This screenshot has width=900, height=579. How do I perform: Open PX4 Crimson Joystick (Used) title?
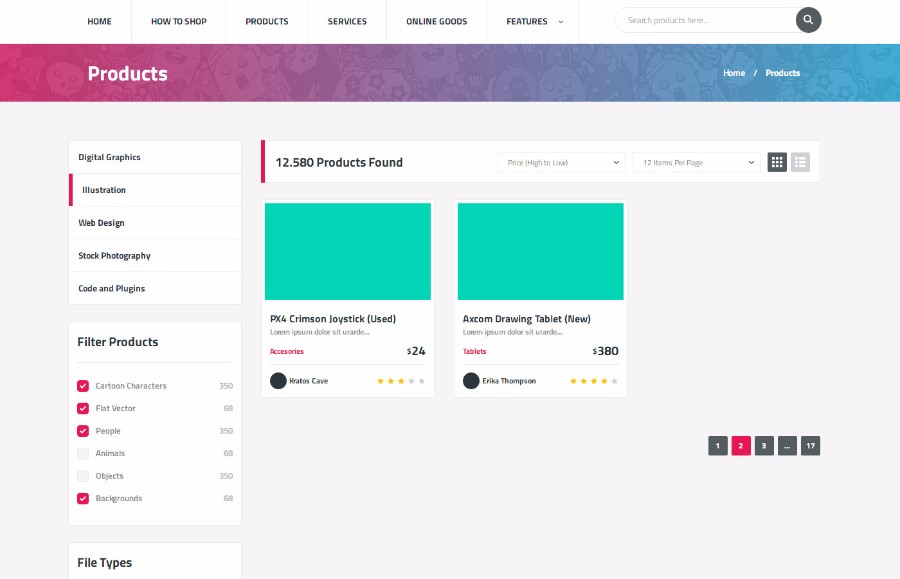click(x=333, y=319)
